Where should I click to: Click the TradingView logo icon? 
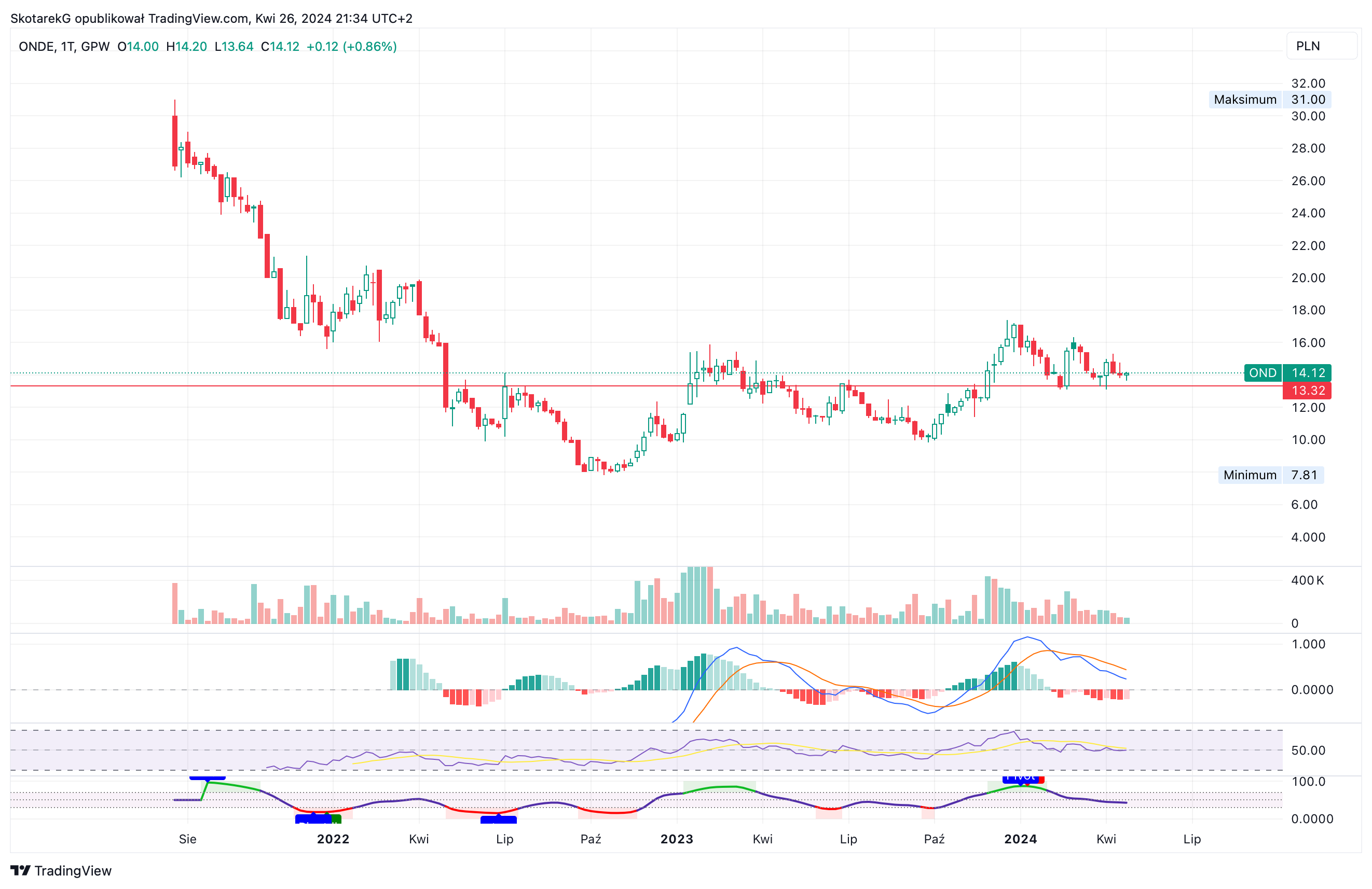click(x=20, y=870)
